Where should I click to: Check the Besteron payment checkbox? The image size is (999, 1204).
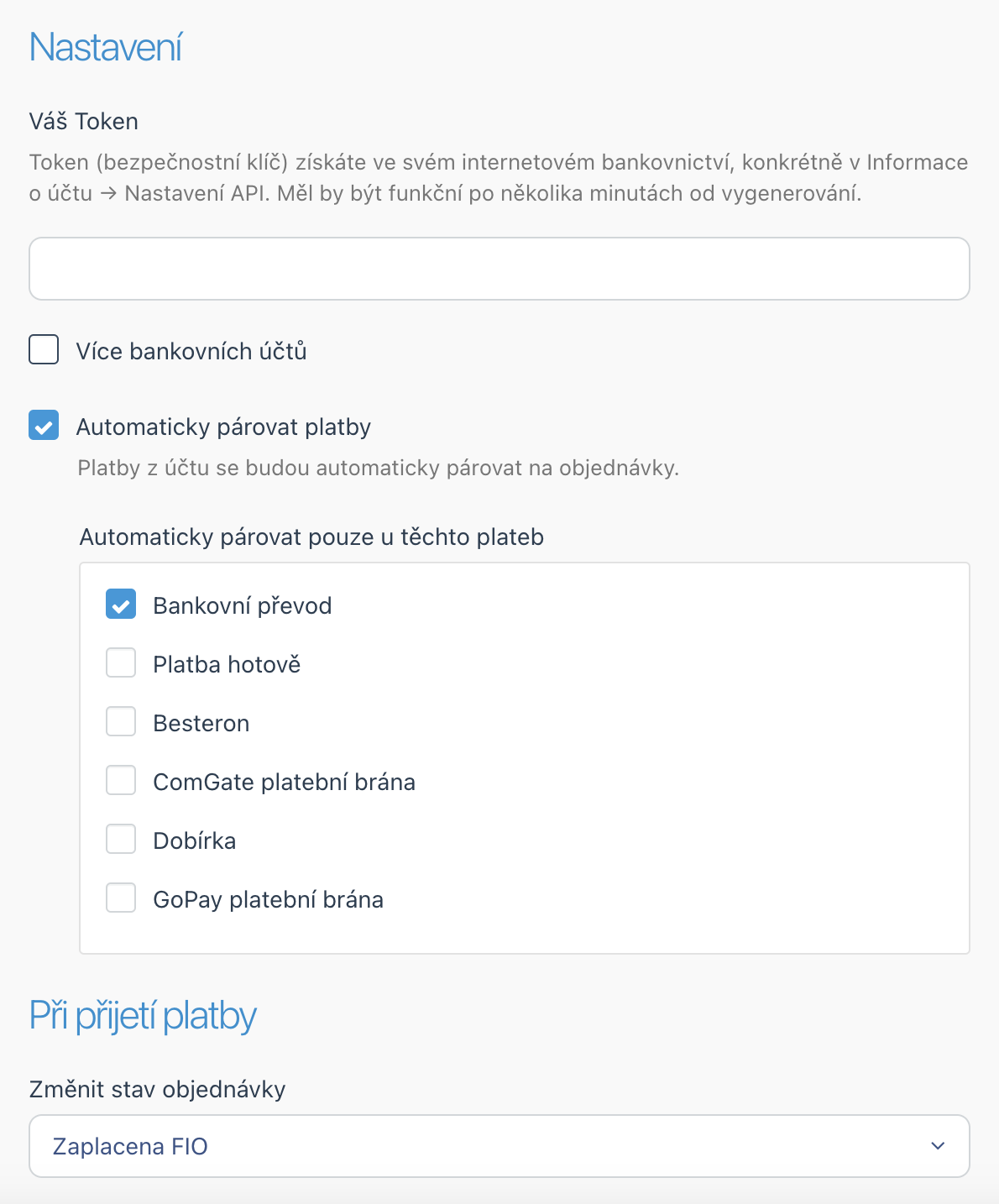pyautogui.click(x=121, y=721)
